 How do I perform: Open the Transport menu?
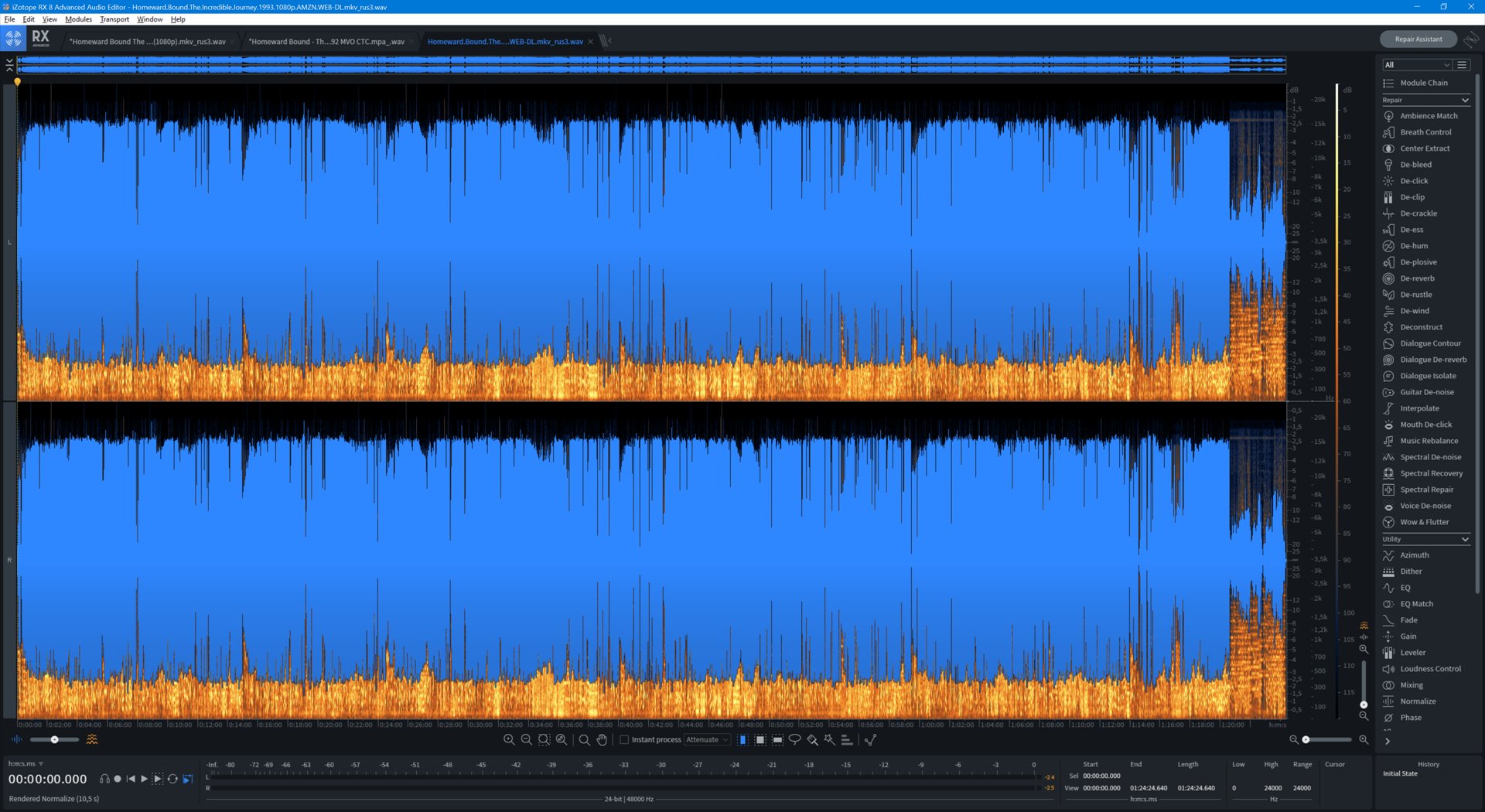pos(114,19)
